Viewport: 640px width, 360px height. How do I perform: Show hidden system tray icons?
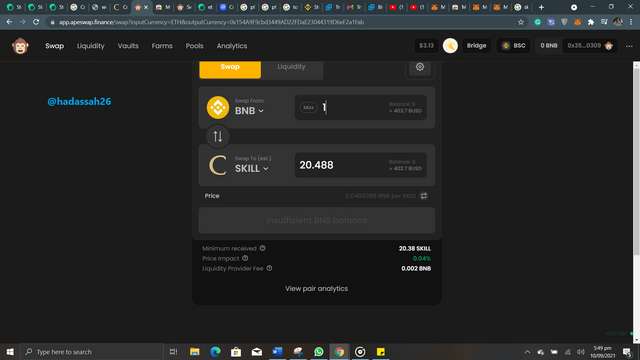tap(527, 351)
